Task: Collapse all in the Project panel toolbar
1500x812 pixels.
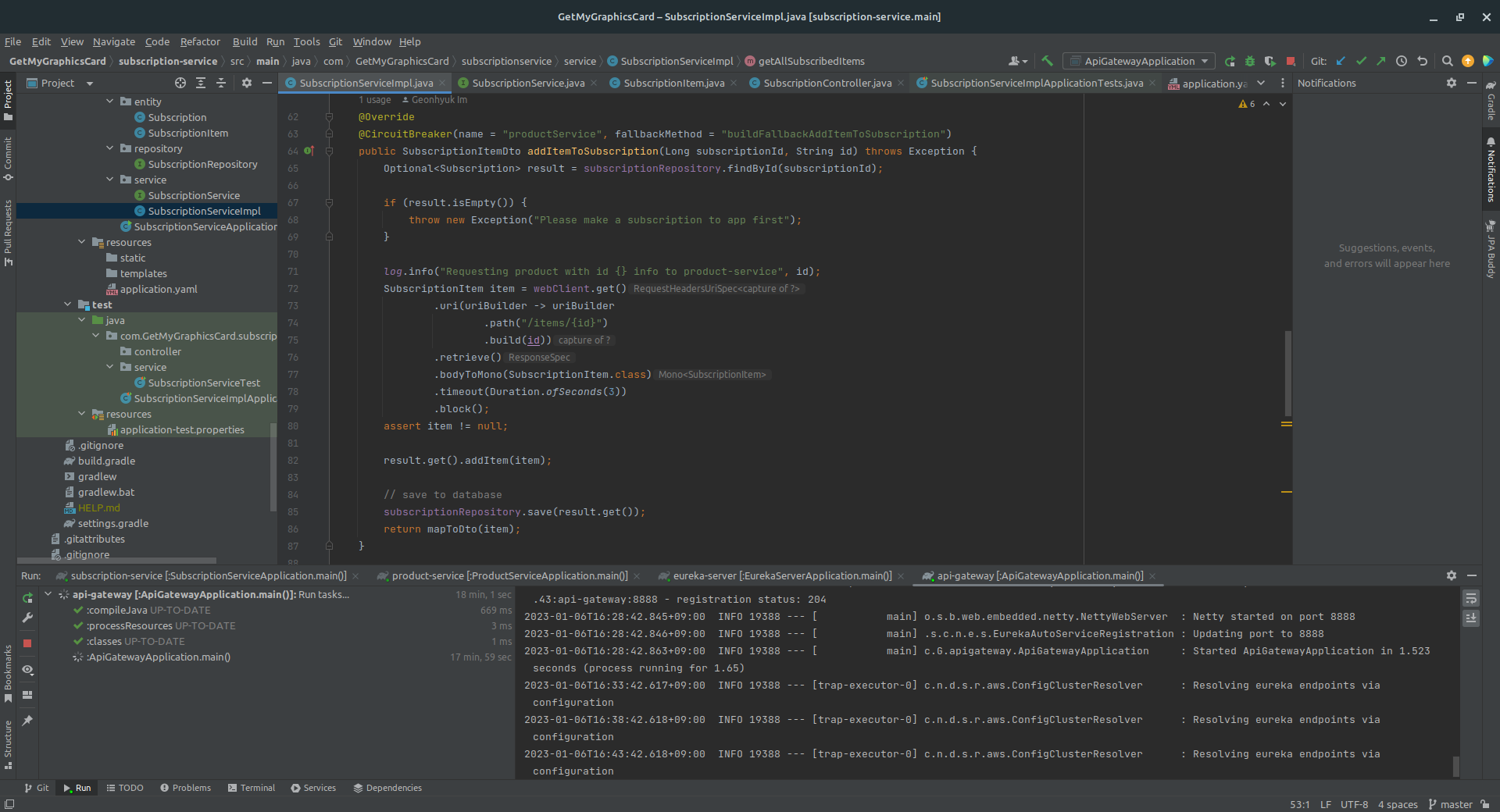Action: tap(221, 83)
